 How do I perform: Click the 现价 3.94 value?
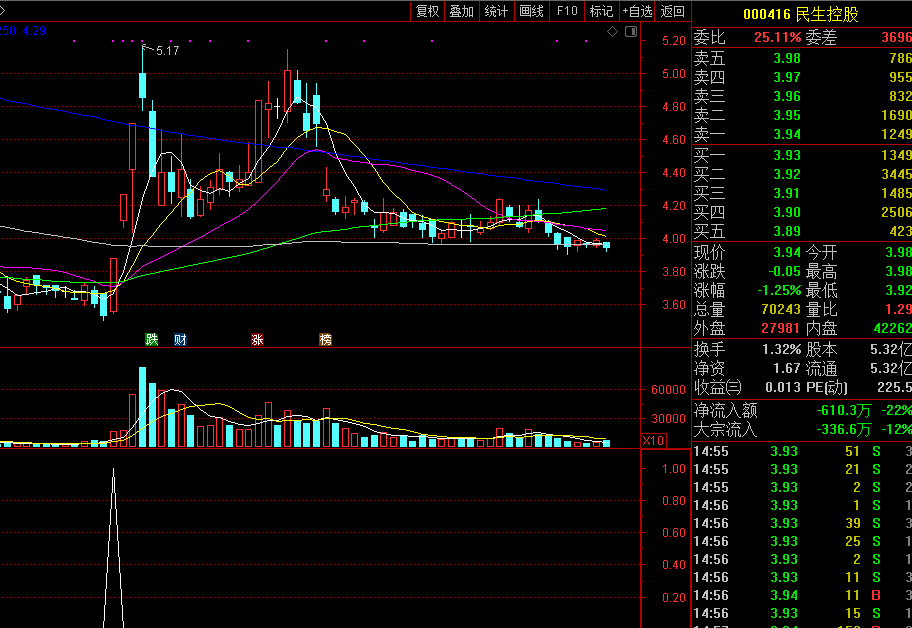787,252
